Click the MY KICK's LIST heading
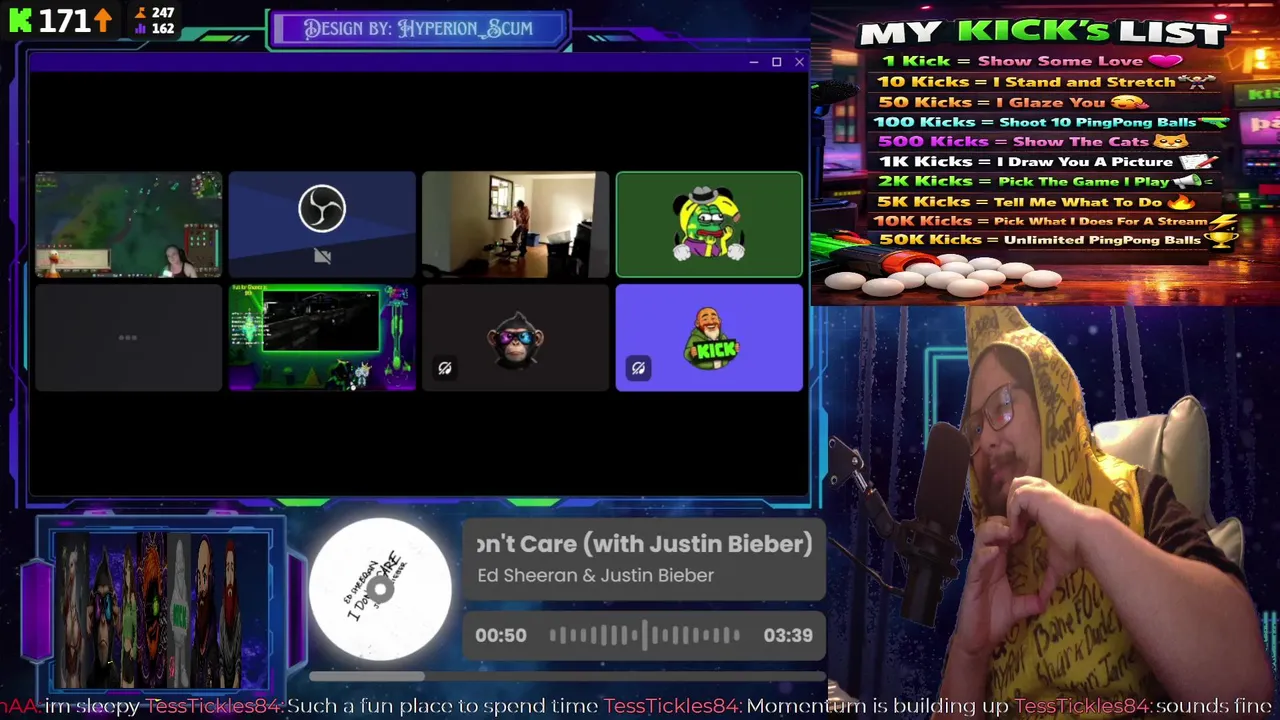The image size is (1280, 720). (1043, 33)
